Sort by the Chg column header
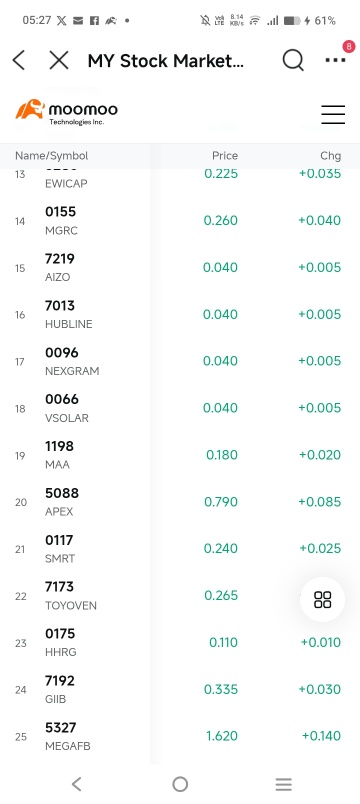Viewport: 360px width, 804px height. click(330, 156)
